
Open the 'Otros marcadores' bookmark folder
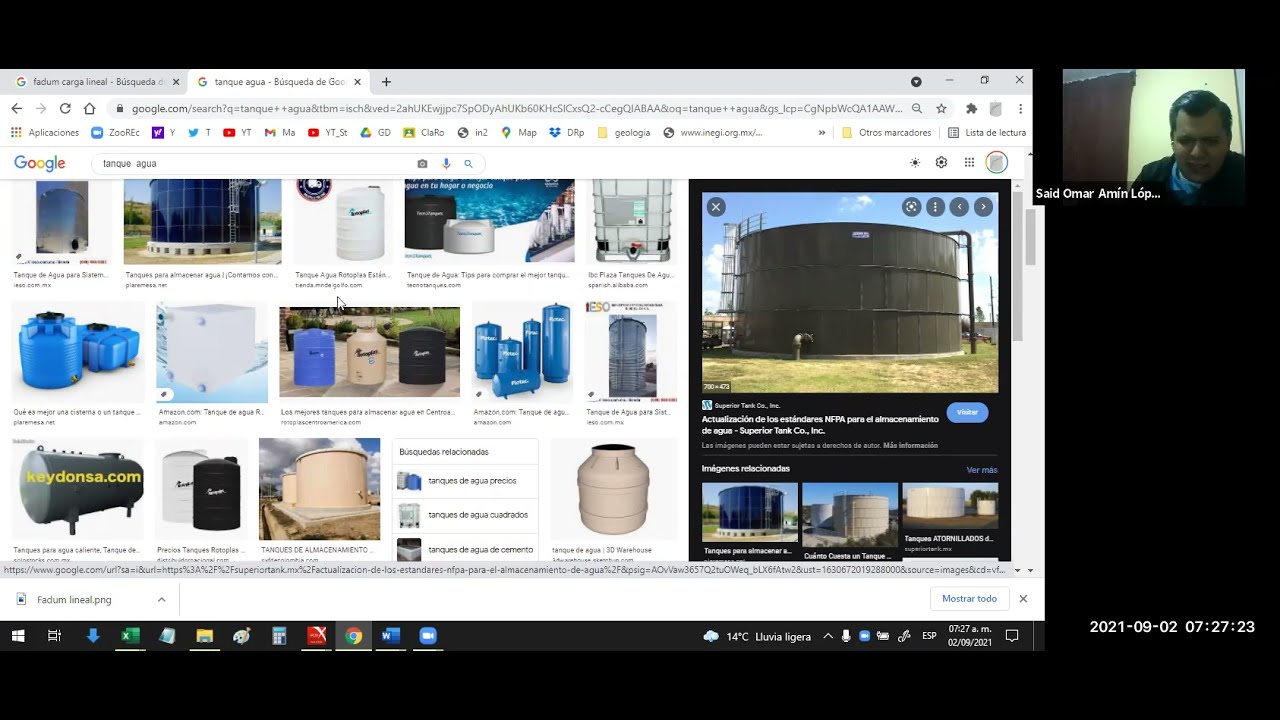coord(886,132)
